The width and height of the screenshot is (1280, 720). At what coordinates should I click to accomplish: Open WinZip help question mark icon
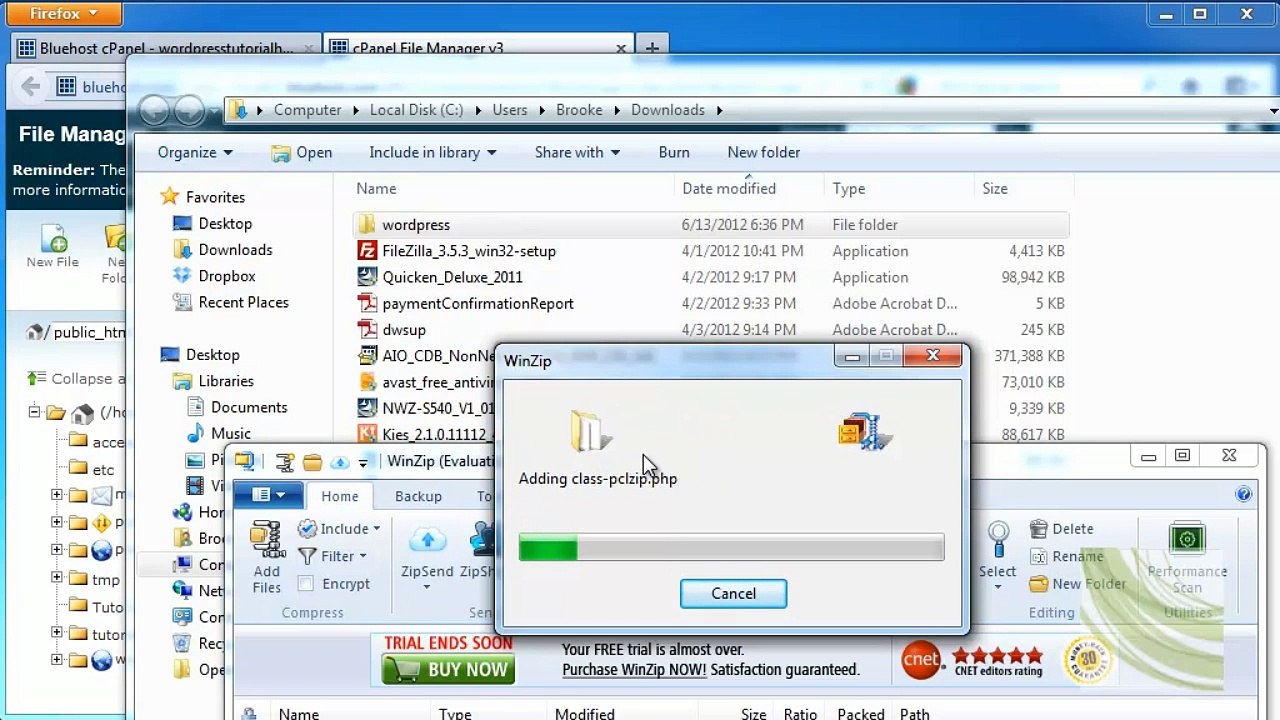pos(1244,494)
